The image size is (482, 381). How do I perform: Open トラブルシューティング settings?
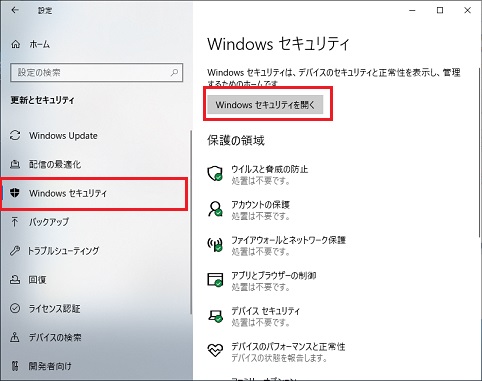(95, 250)
